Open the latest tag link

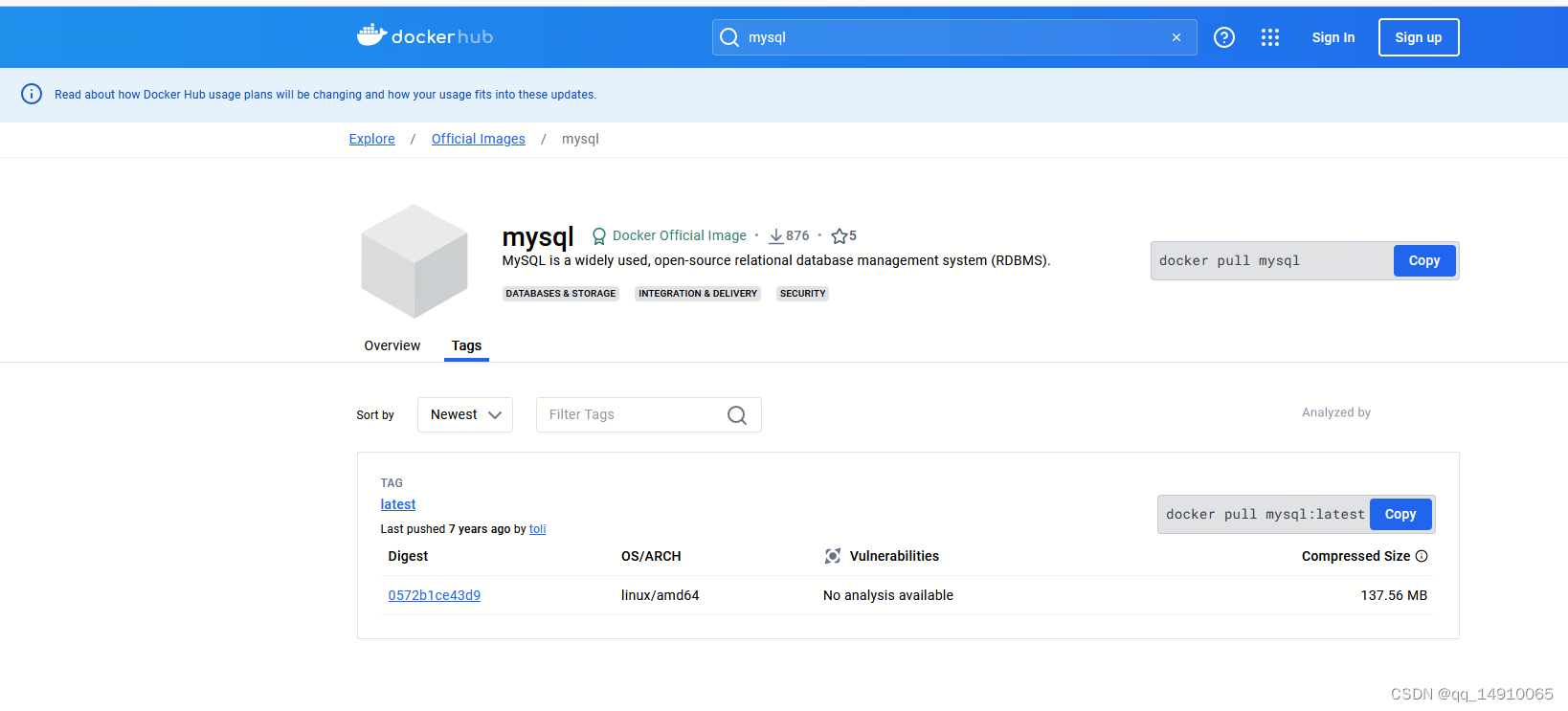(x=398, y=504)
